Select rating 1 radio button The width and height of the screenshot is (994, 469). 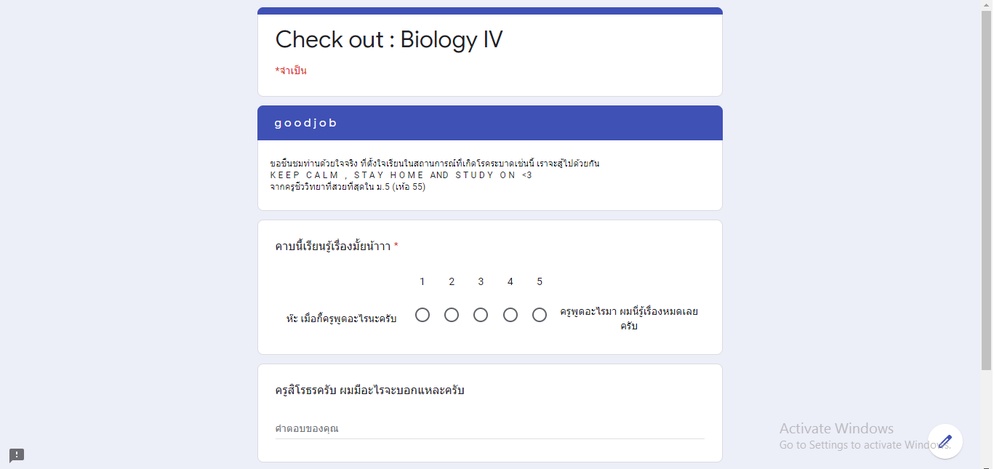tap(422, 315)
